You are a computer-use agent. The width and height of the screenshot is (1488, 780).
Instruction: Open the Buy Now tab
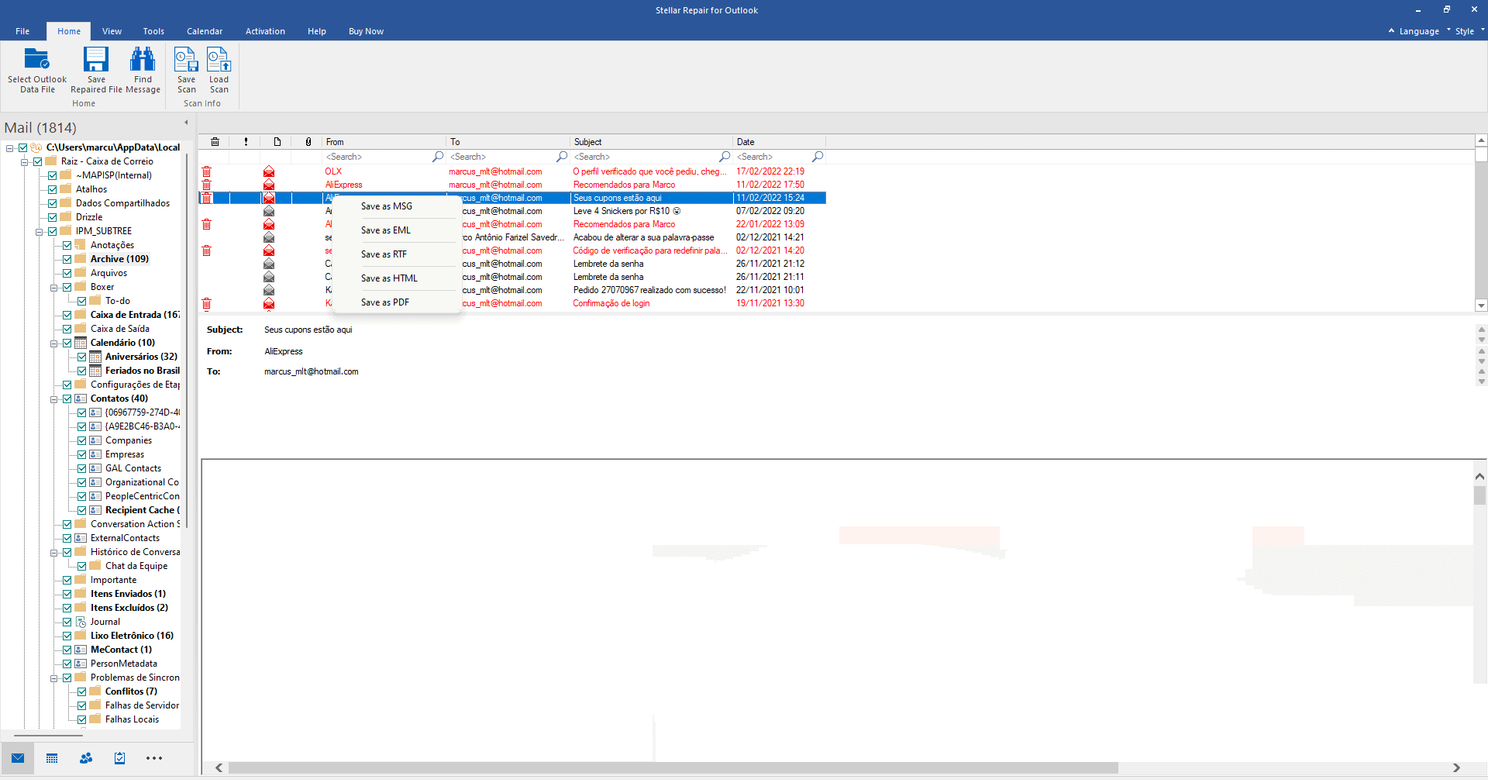[x=366, y=31]
